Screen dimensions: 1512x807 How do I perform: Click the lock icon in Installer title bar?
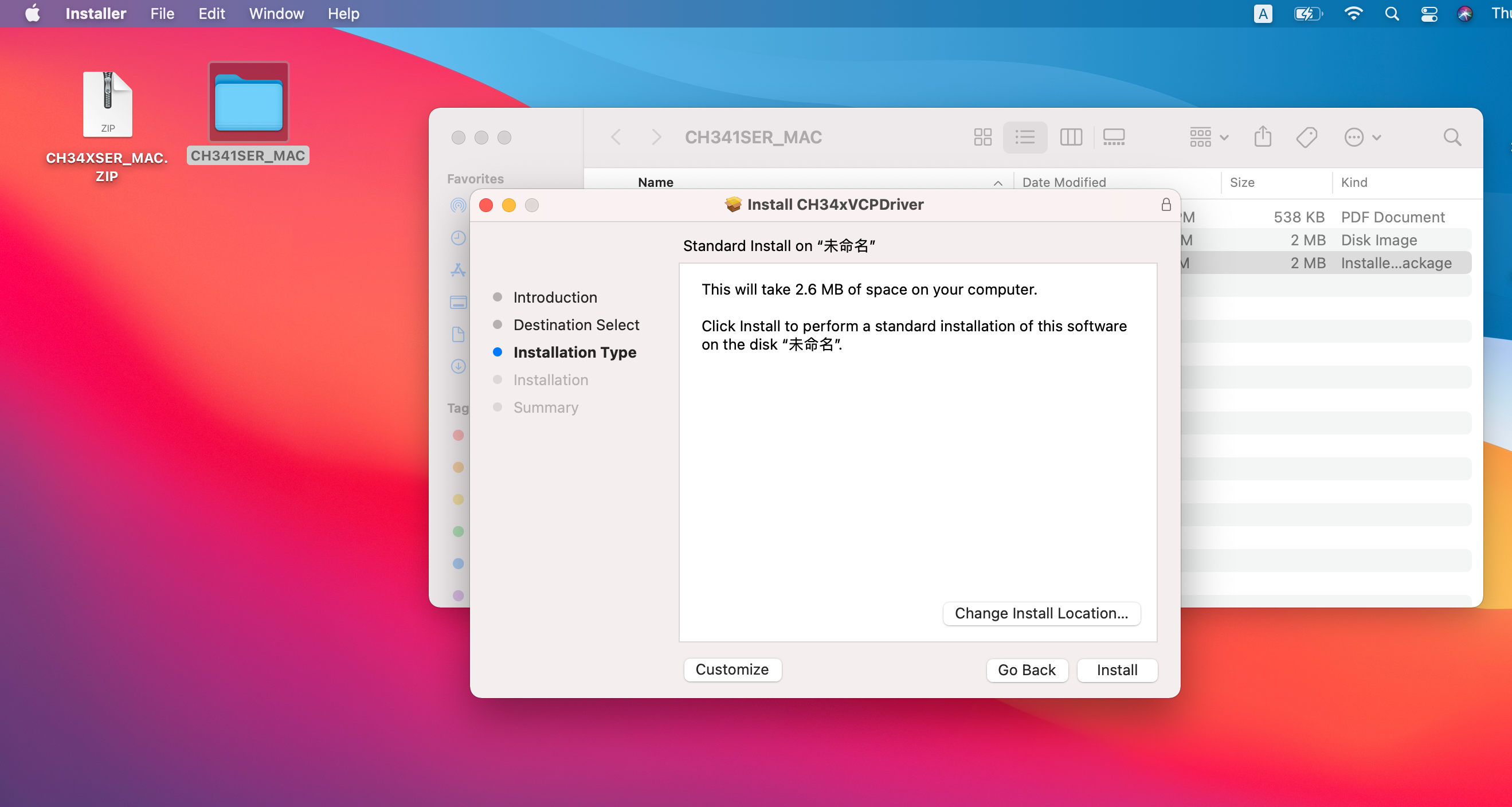pyautogui.click(x=1166, y=204)
